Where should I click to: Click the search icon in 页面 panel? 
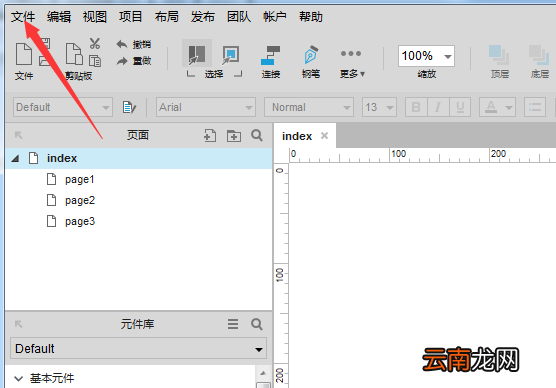click(257, 135)
